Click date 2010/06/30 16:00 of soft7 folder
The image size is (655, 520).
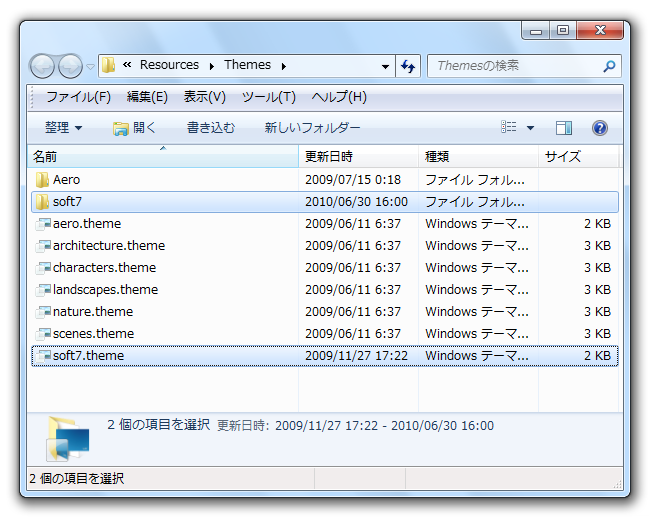pos(356,202)
